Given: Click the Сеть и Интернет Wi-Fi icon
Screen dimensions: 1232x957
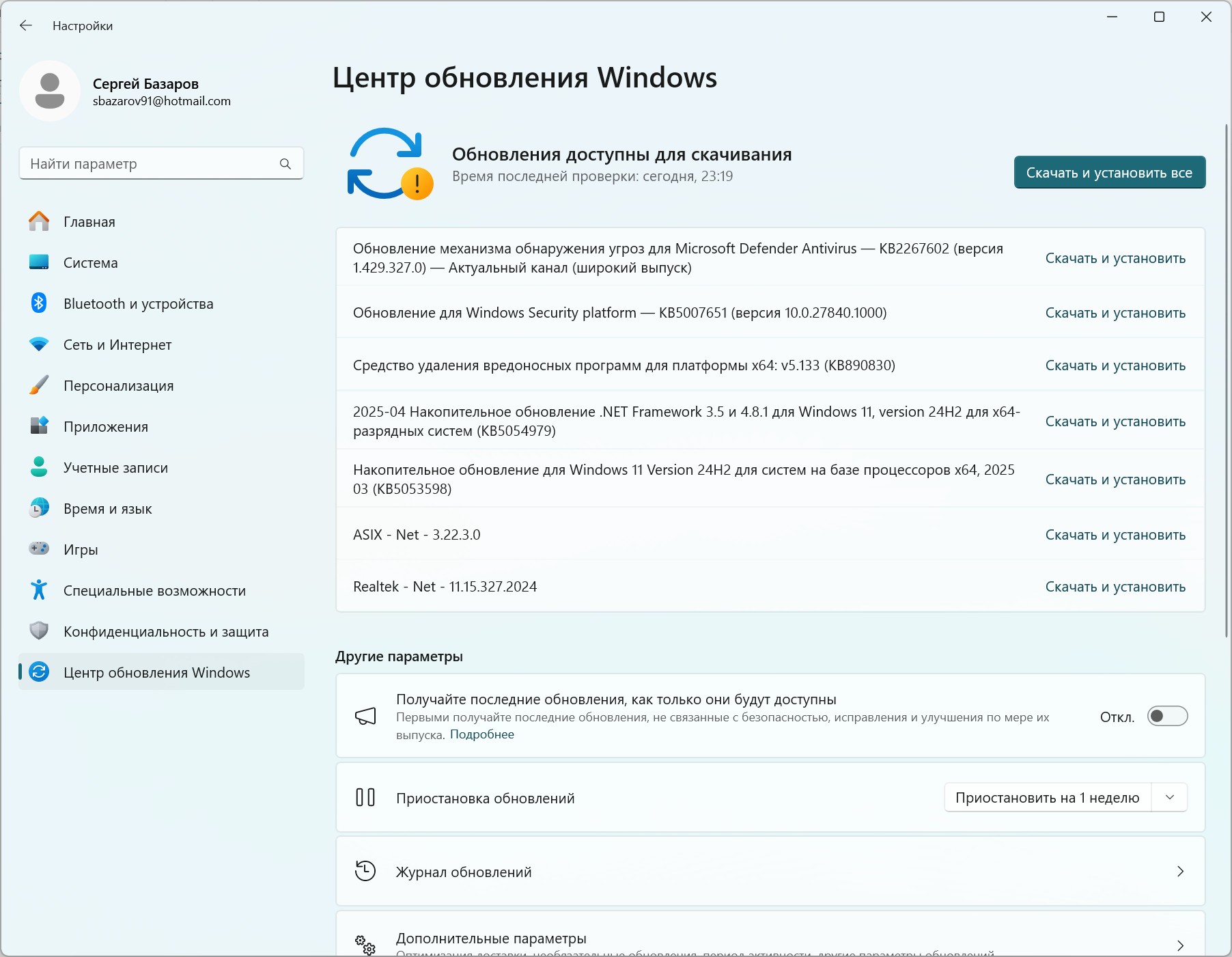Looking at the screenshot, I should [39, 344].
